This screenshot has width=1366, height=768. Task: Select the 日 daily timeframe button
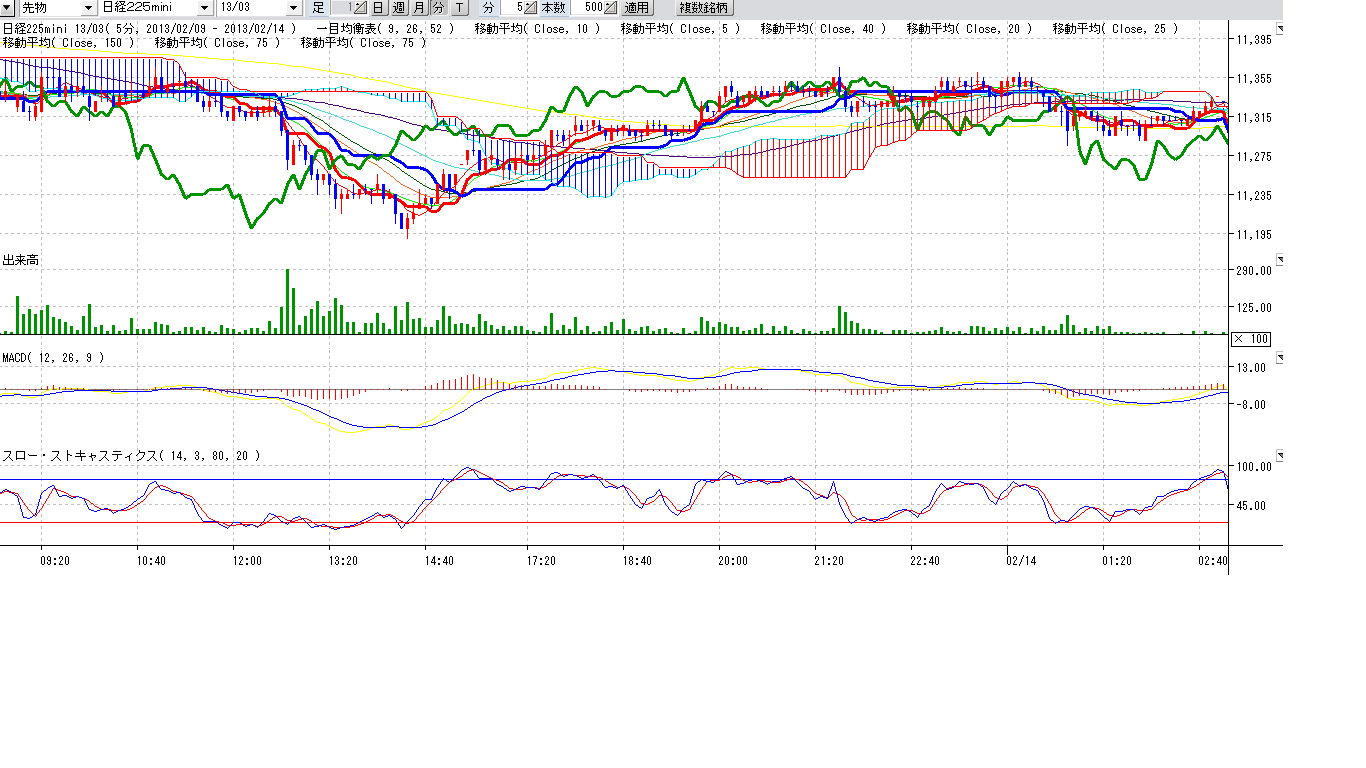click(379, 8)
